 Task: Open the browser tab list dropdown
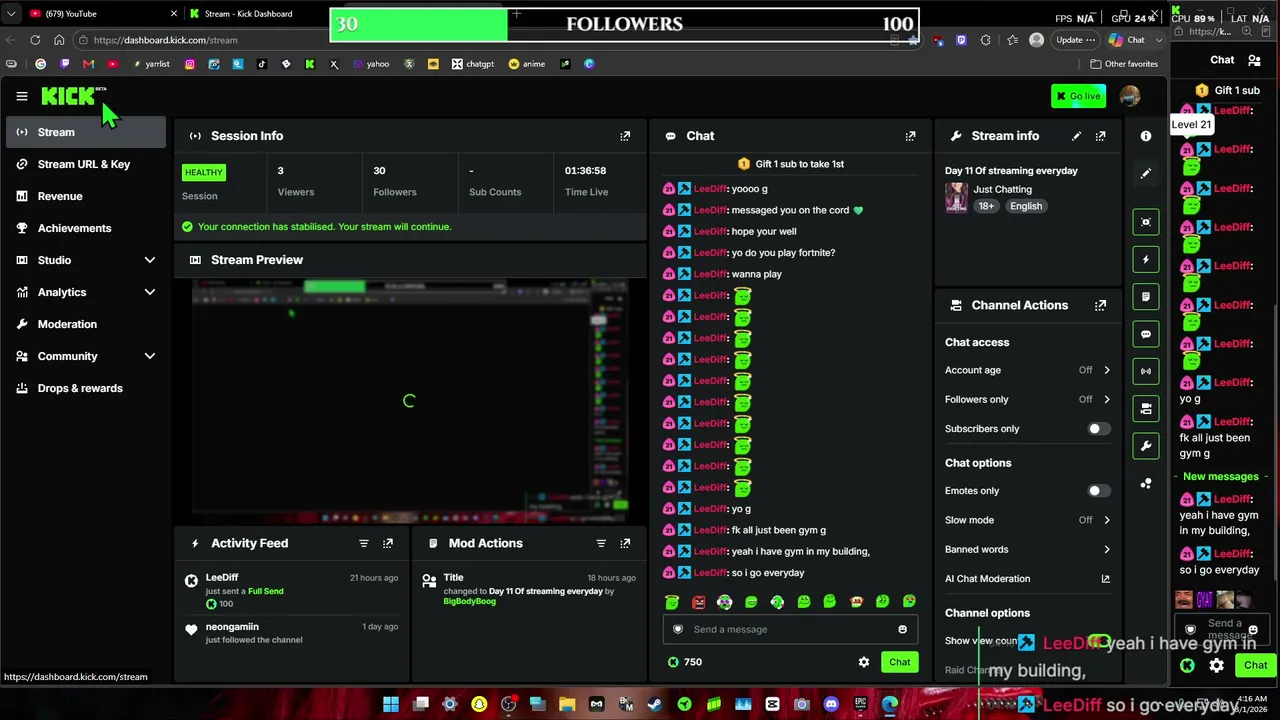coord(11,14)
